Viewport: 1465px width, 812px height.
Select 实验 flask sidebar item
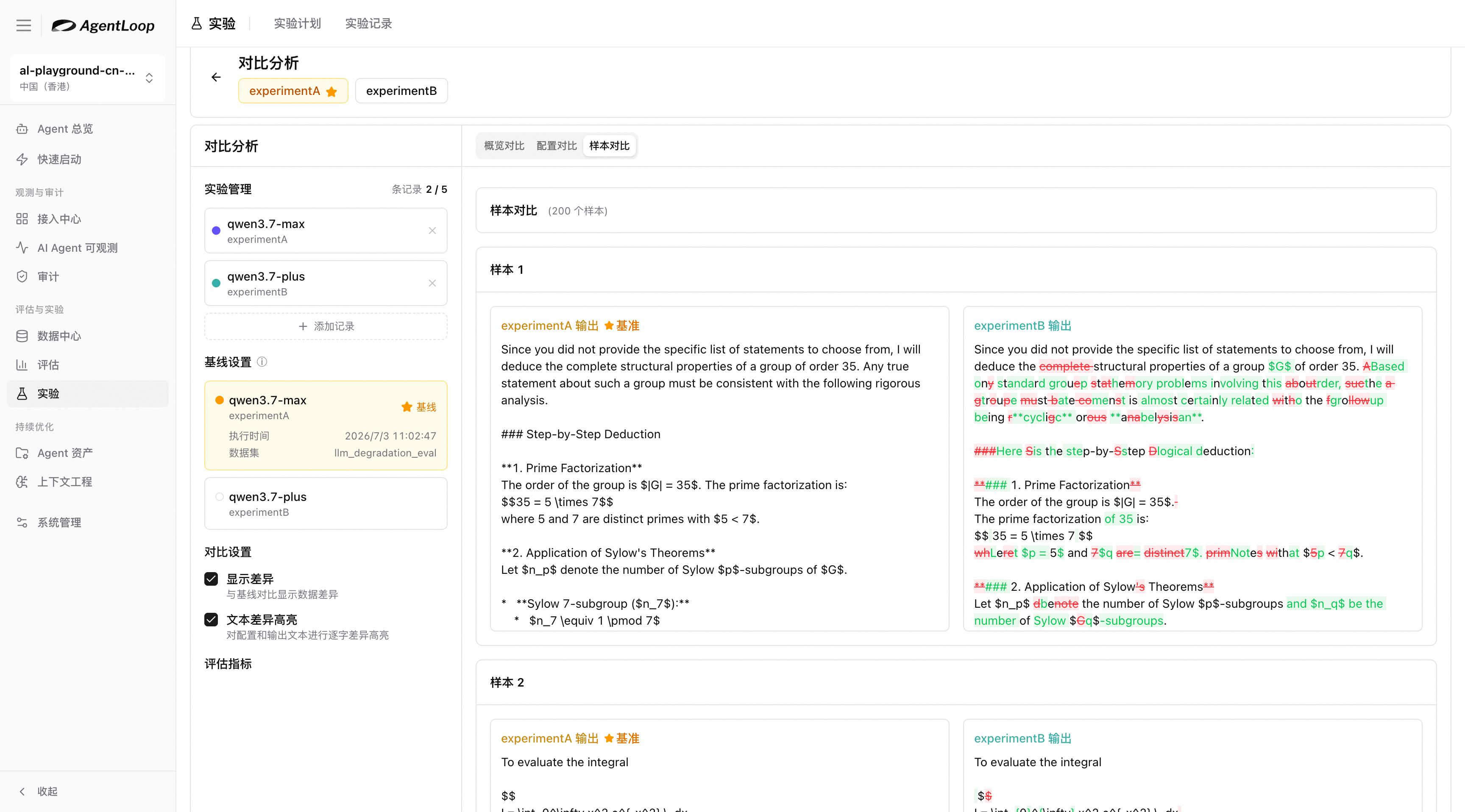pyautogui.click(x=88, y=393)
